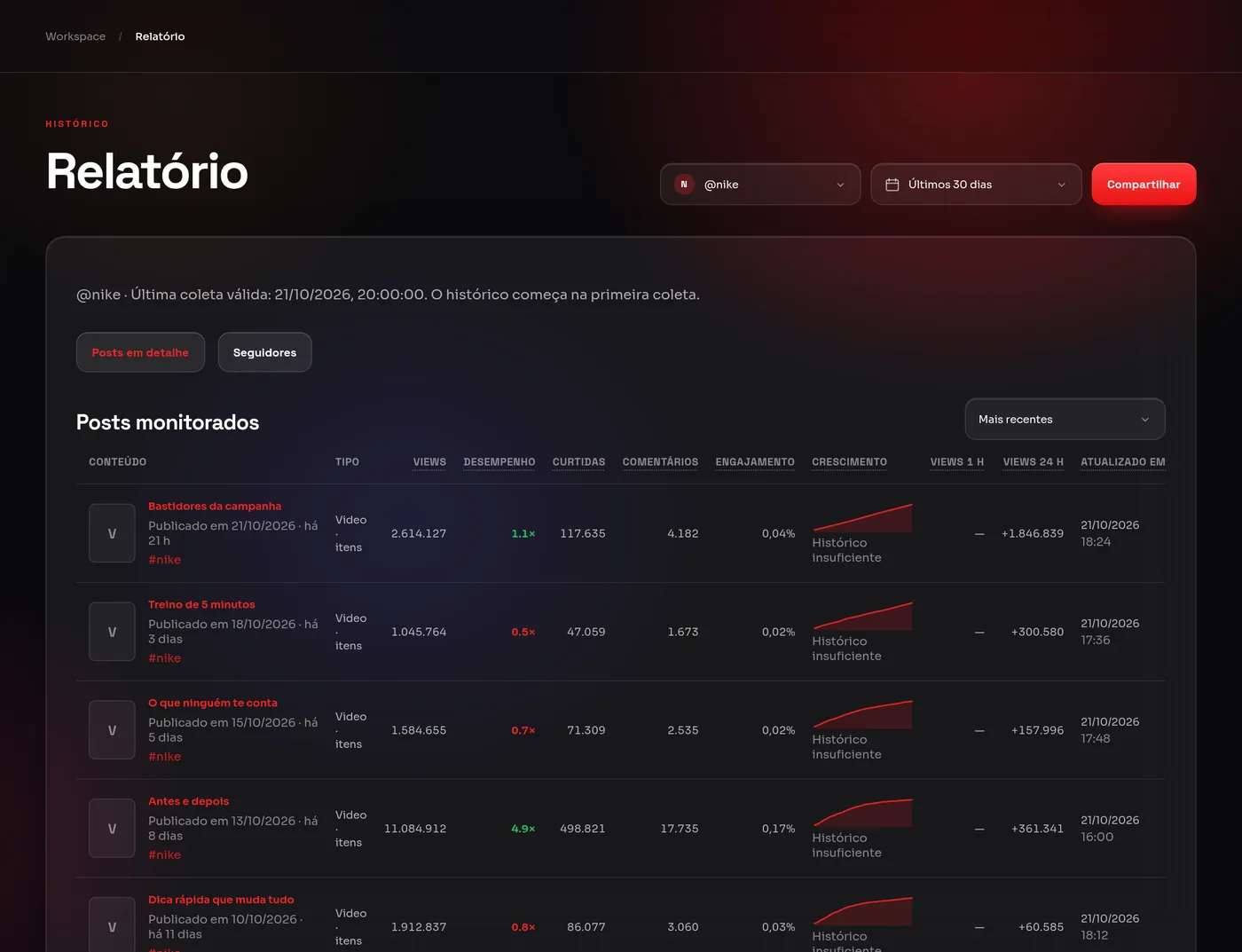Sort by the Views column header
This screenshot has height=952, width=1242.
click(x=429, y=462)
